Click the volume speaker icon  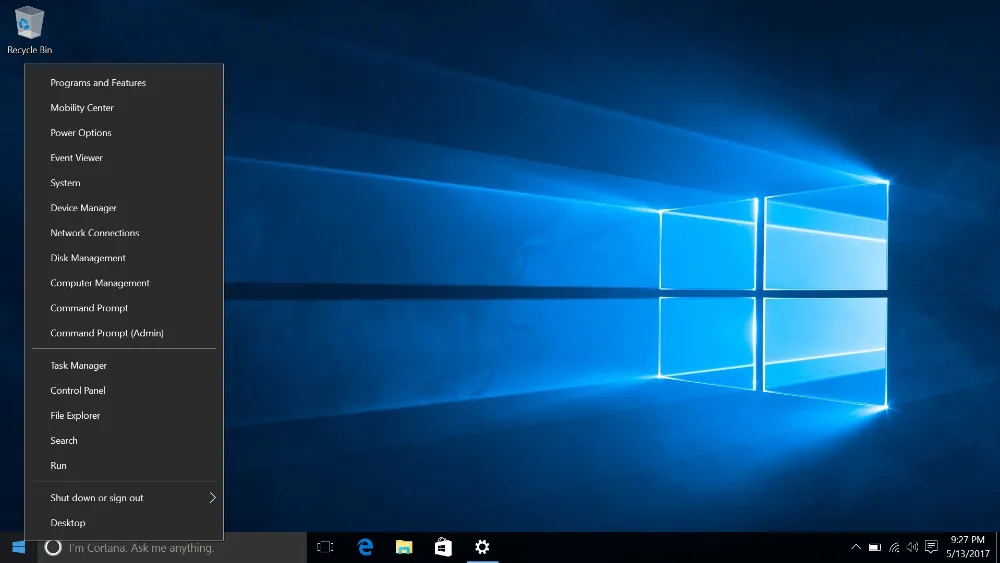point(913,547)
